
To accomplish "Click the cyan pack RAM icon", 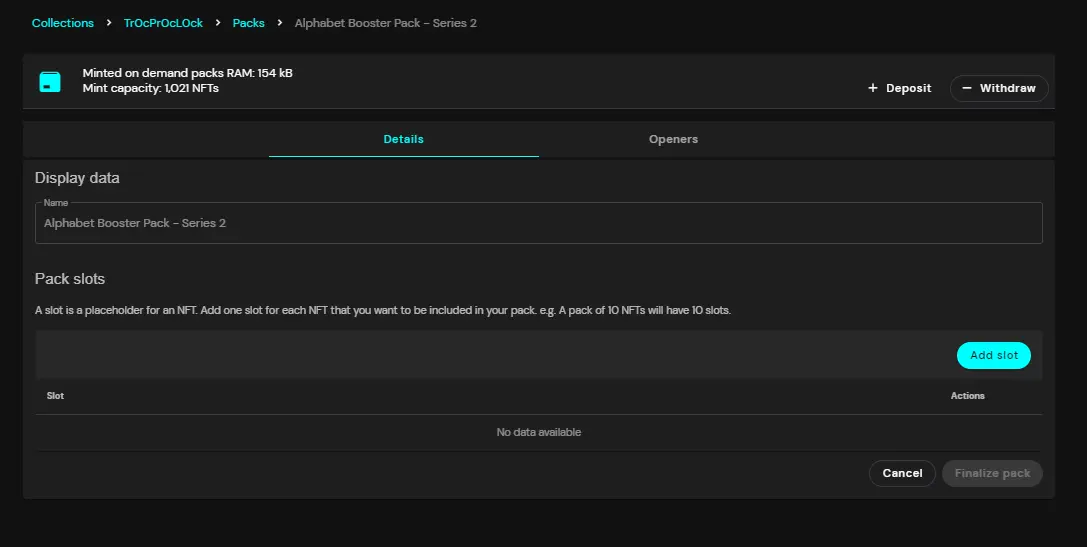I will (50, 82).
